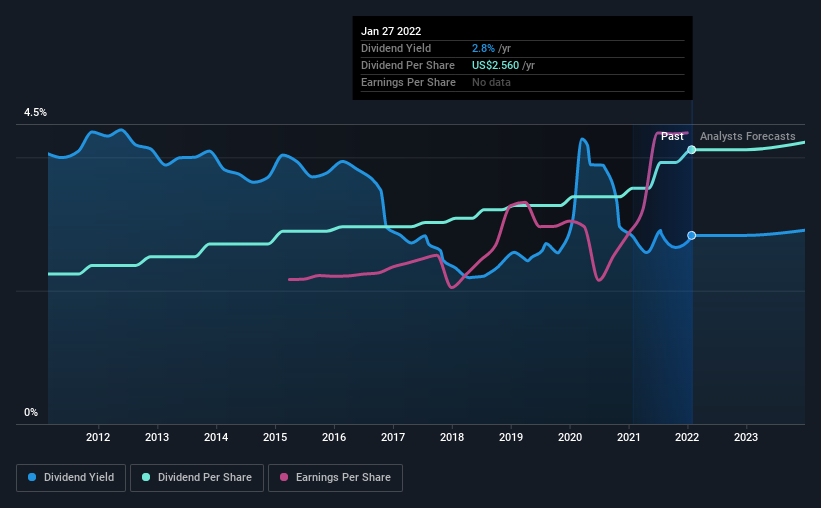The width and height of the screenshot is (821, 508).
Task: Click the blue dividend yield data marker
Action: [692, 236]
